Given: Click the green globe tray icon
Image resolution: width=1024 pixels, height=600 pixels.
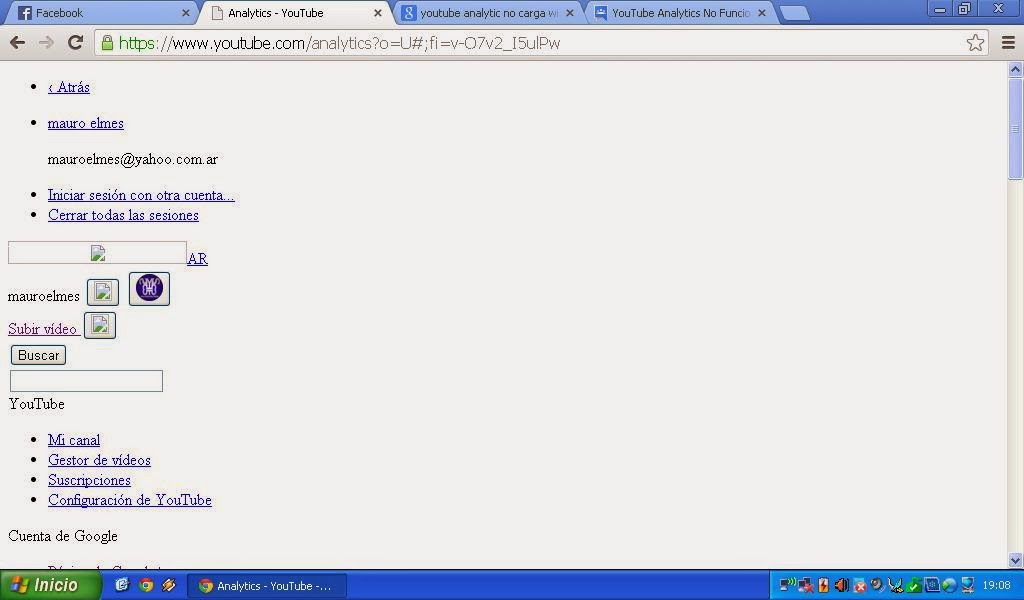Looking at the screenshot, I should click(x=950, y=585).
